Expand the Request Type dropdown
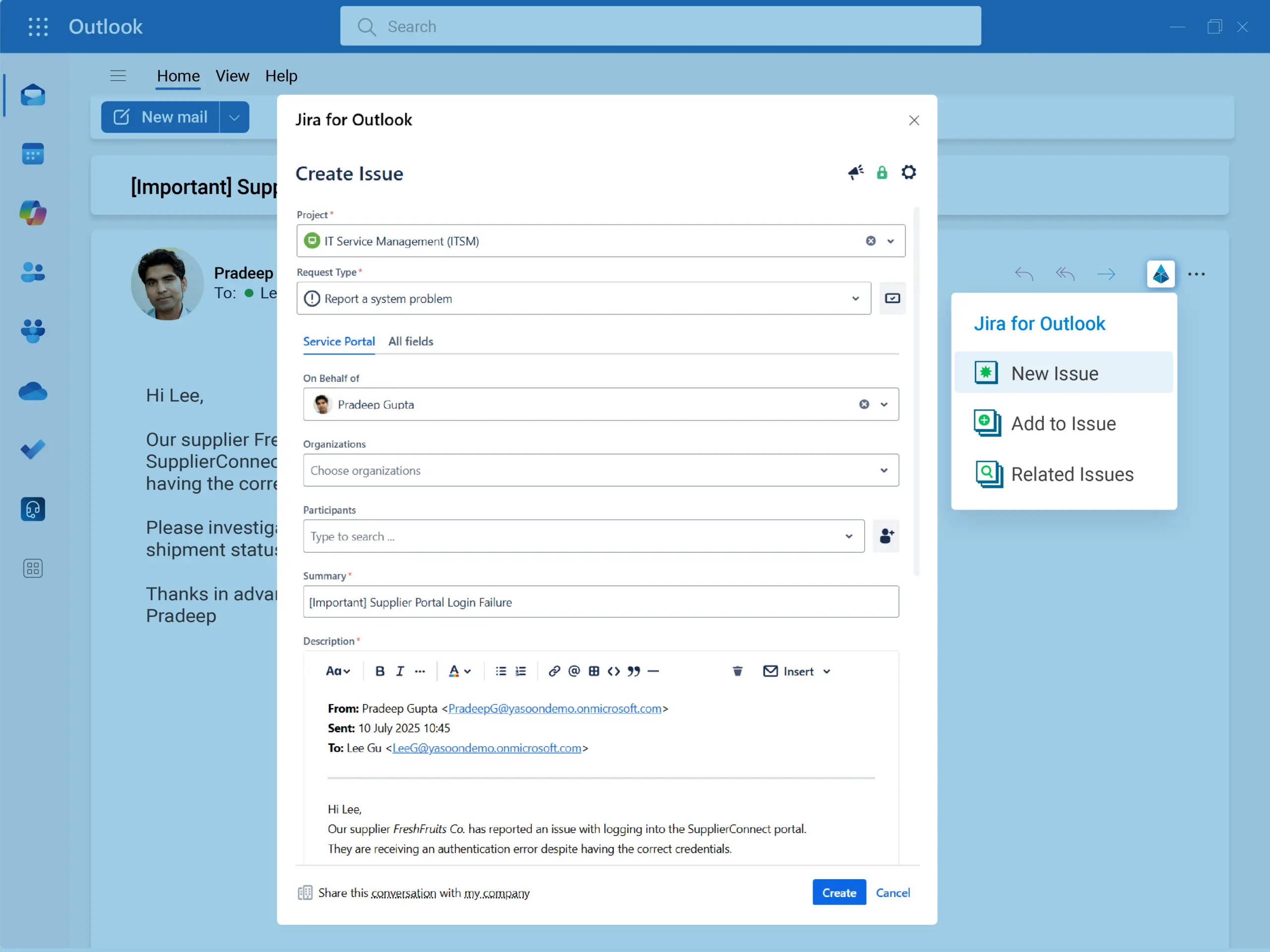This screenshot has height=952, width=1270. tap(855, 298)
